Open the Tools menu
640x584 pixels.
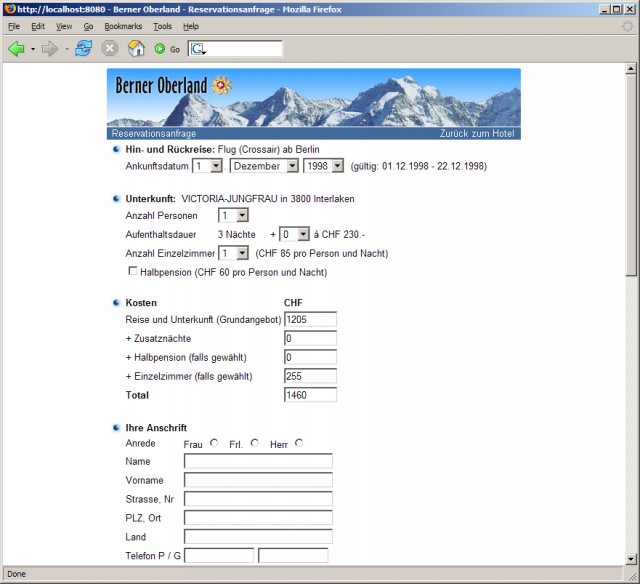(x=162, y=27)
